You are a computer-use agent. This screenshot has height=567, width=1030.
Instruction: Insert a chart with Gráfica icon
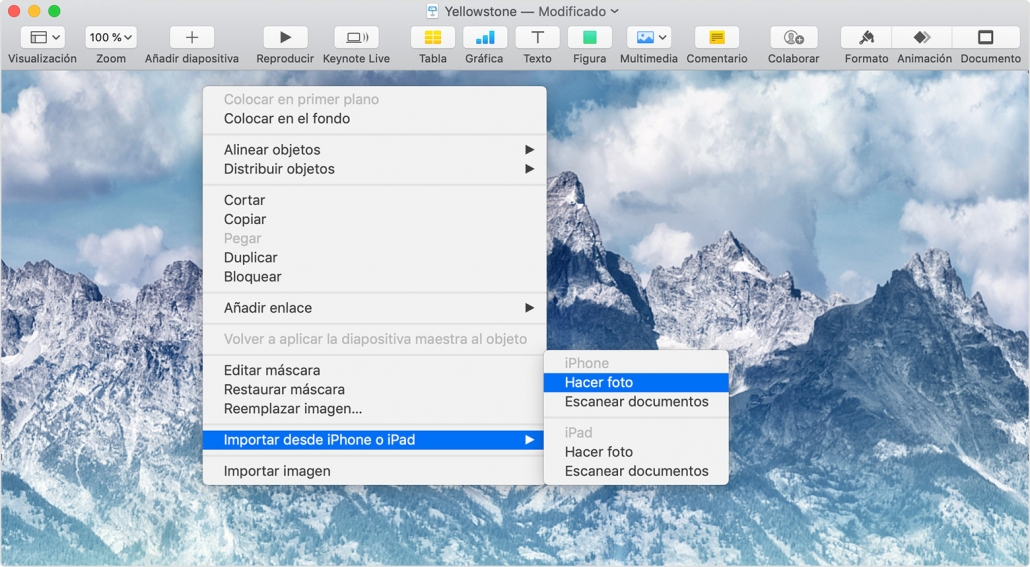[484, 37]
